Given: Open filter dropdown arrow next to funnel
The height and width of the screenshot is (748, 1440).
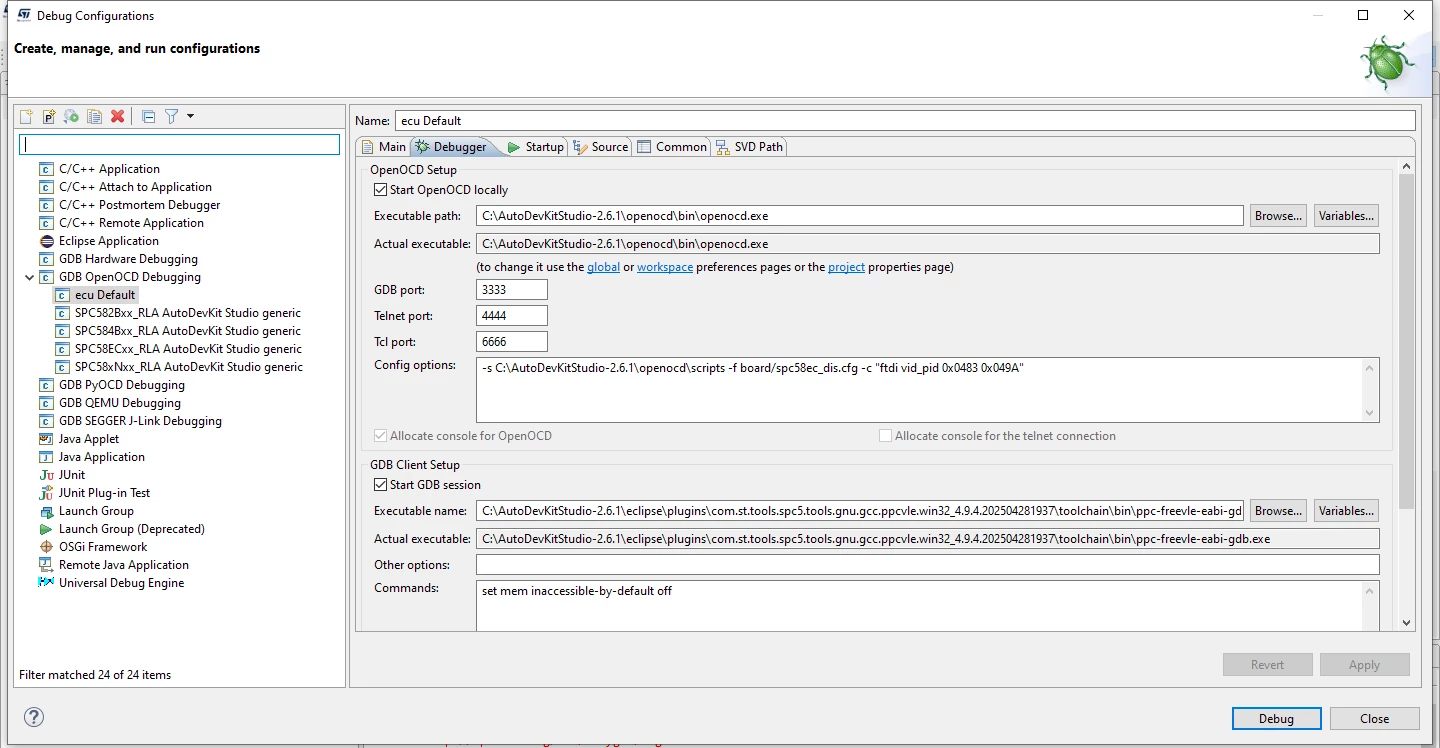Looking at the screenshot, I should point(190,116).
